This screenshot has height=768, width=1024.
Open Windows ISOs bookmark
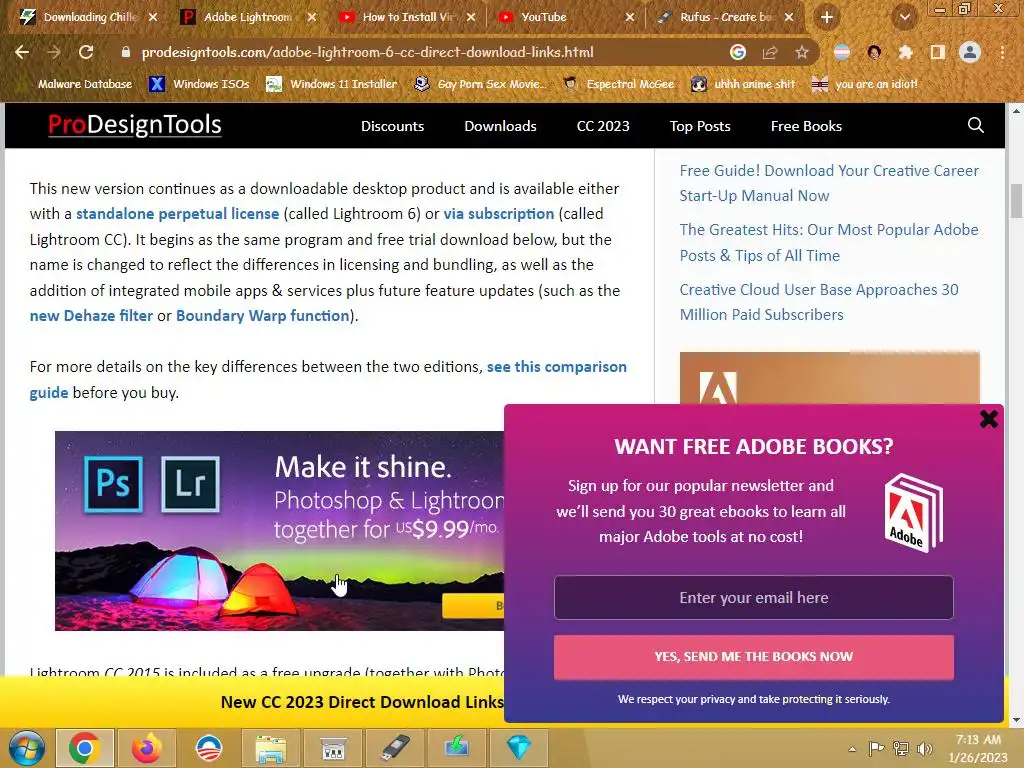(200, 84)
